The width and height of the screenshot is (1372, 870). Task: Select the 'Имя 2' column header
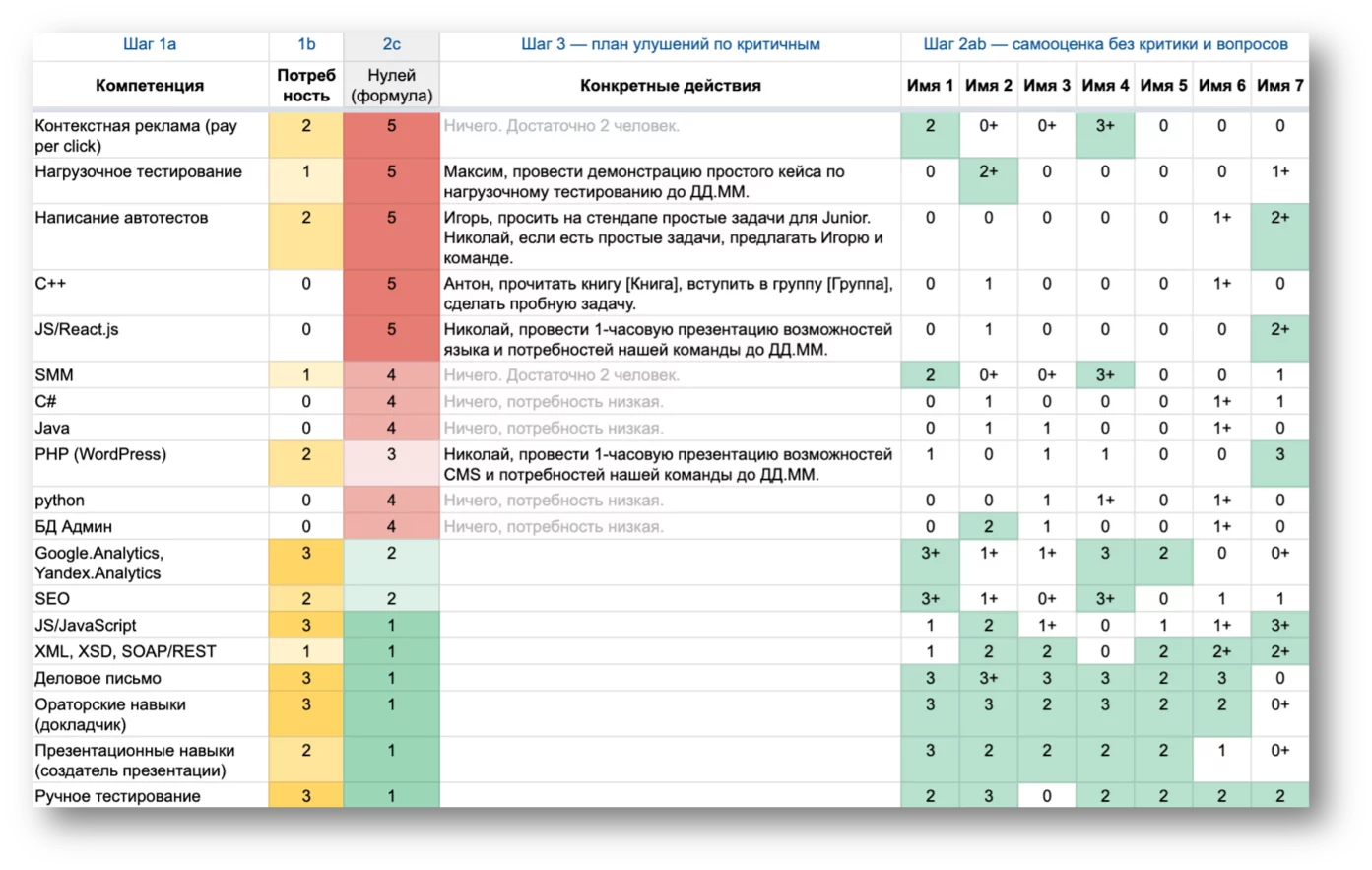pyautogui.click(x=988, y=86)
